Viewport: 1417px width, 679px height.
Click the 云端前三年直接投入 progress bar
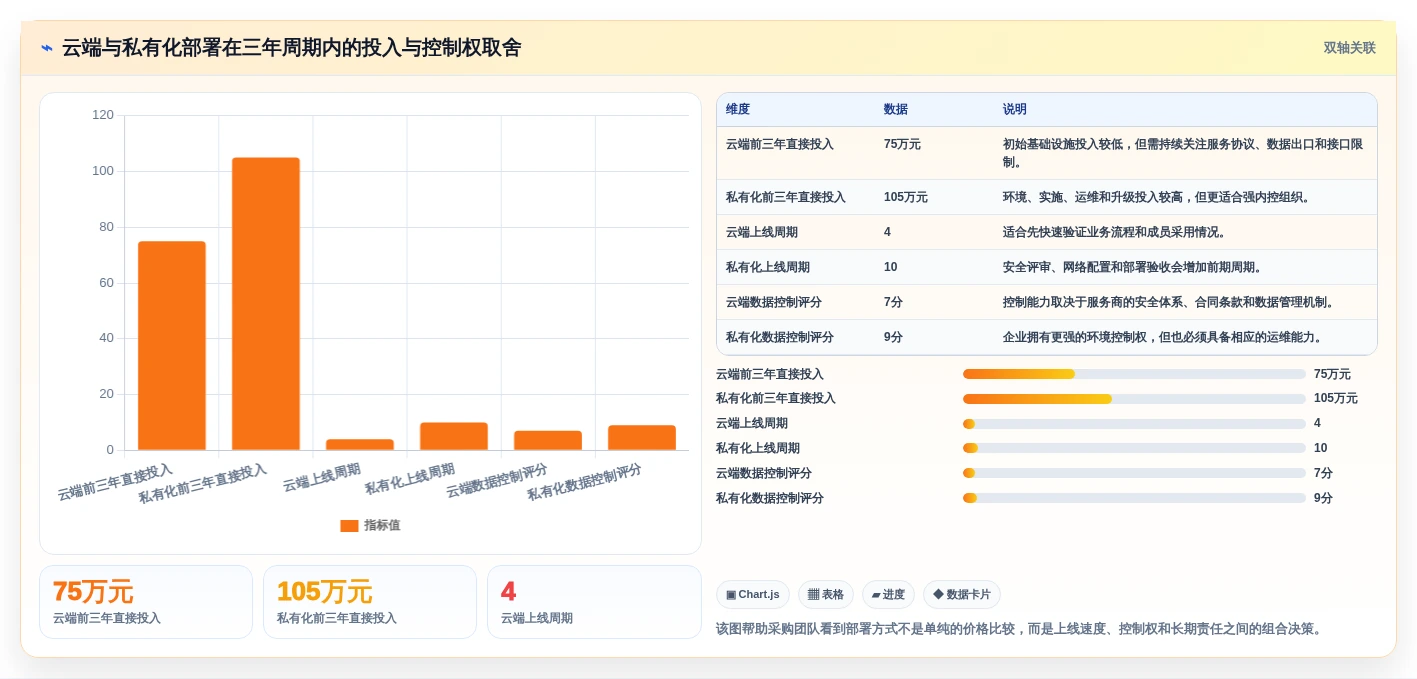pos(1134,374)
